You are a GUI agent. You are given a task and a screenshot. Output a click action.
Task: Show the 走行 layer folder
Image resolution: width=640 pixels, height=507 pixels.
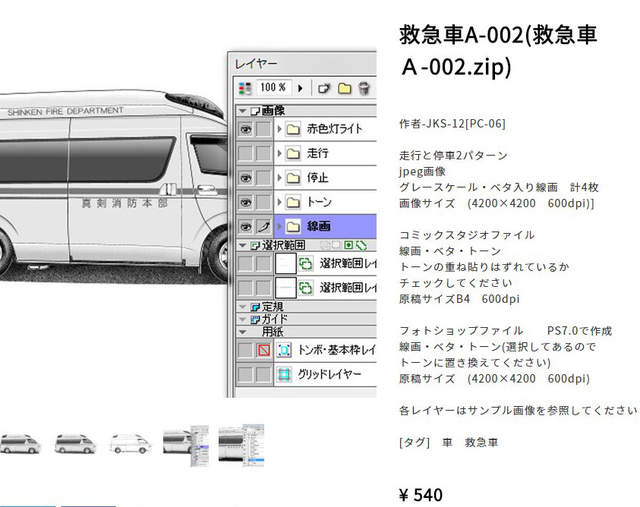[245, 153]
